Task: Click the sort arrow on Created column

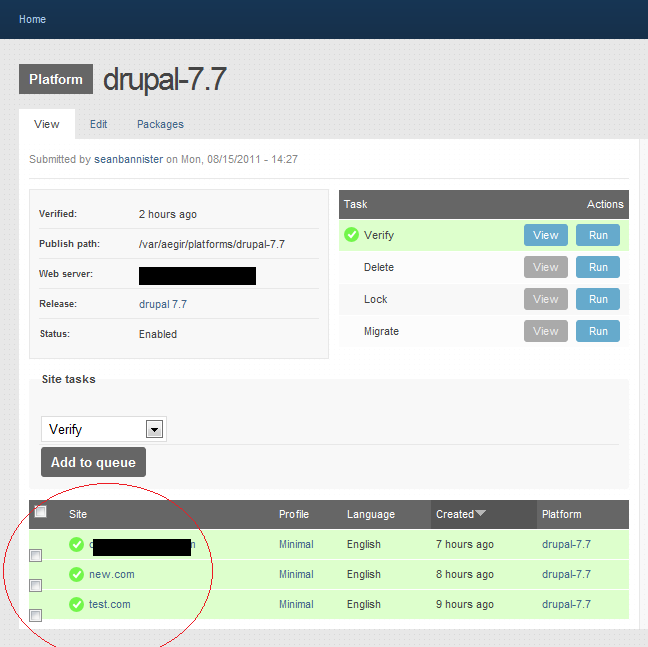Action: [480, 513]
